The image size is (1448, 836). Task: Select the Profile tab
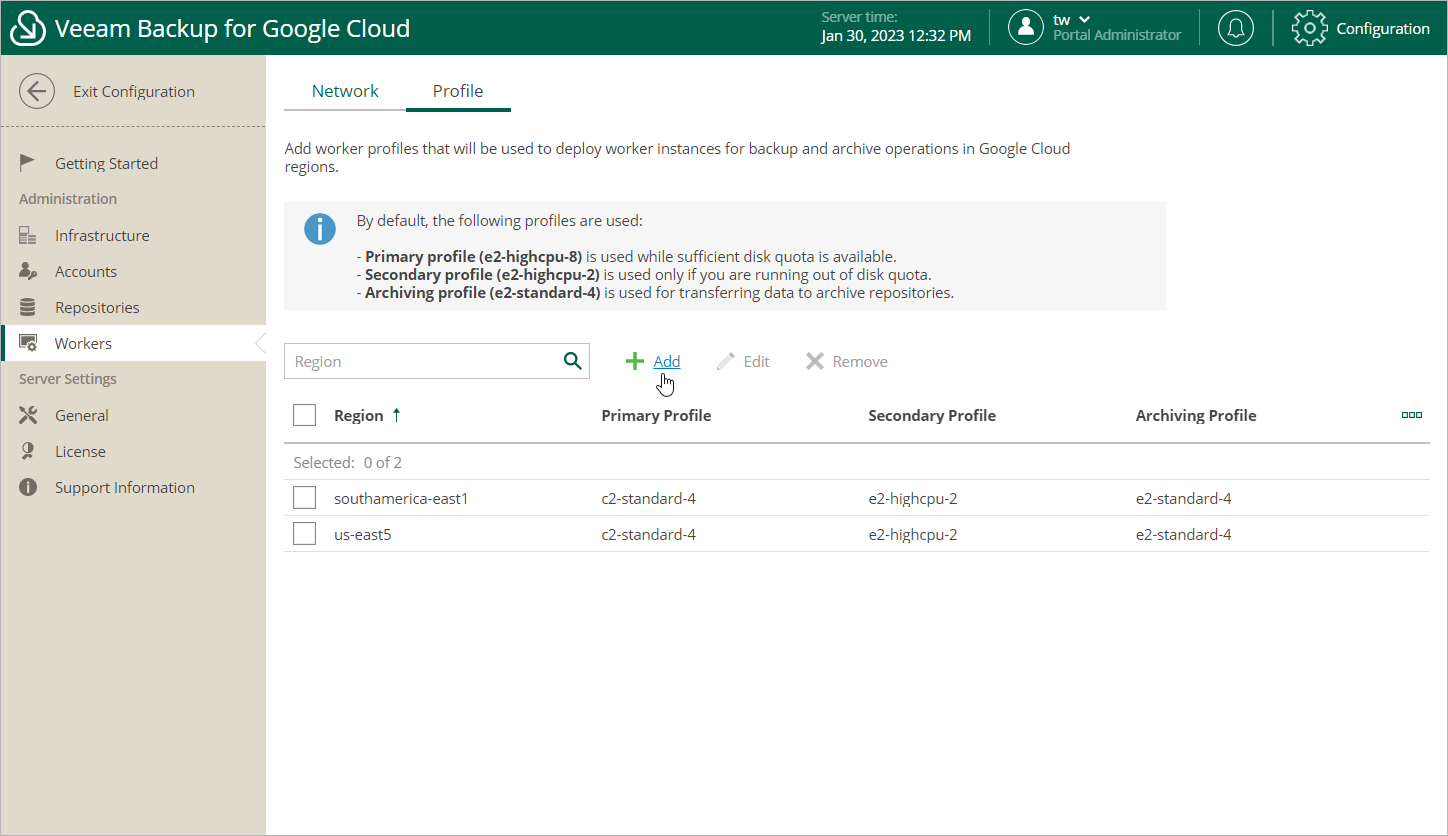(458, 91)
